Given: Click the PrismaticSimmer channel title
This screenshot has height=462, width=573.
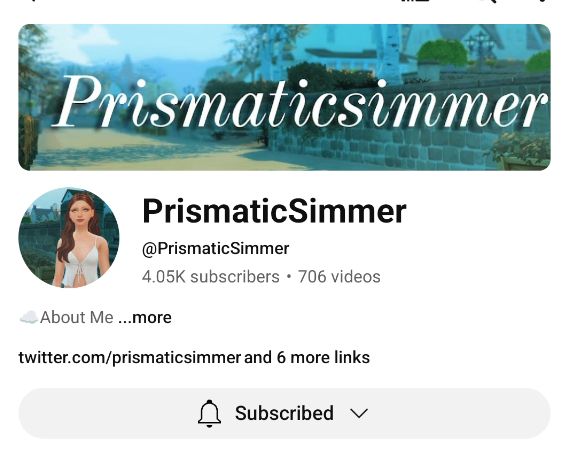Looking at the screenshot, I should [x=274, y=211].
